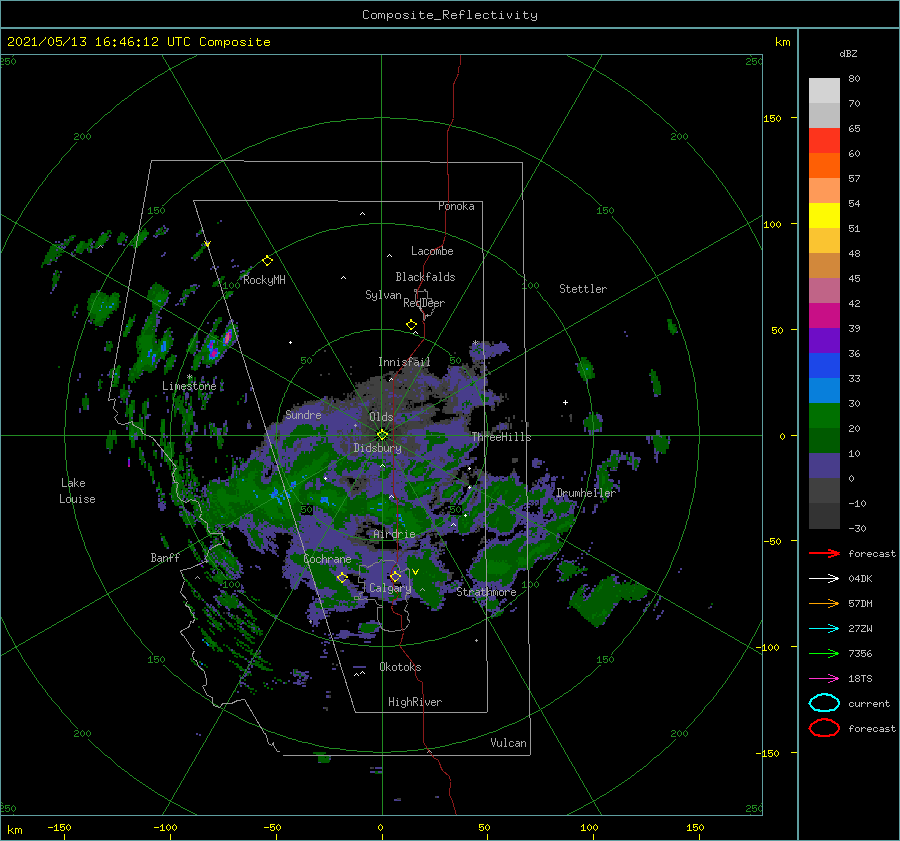
Task: Click the Sundre city label
Action: pyautogui.click(x=303, y=414)
